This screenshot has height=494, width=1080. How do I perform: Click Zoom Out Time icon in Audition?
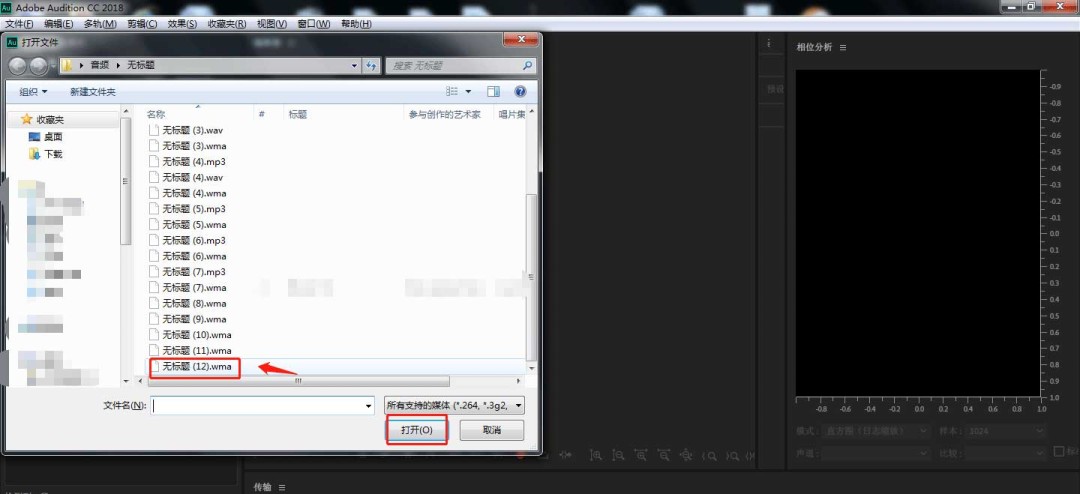tap(663, 455)
